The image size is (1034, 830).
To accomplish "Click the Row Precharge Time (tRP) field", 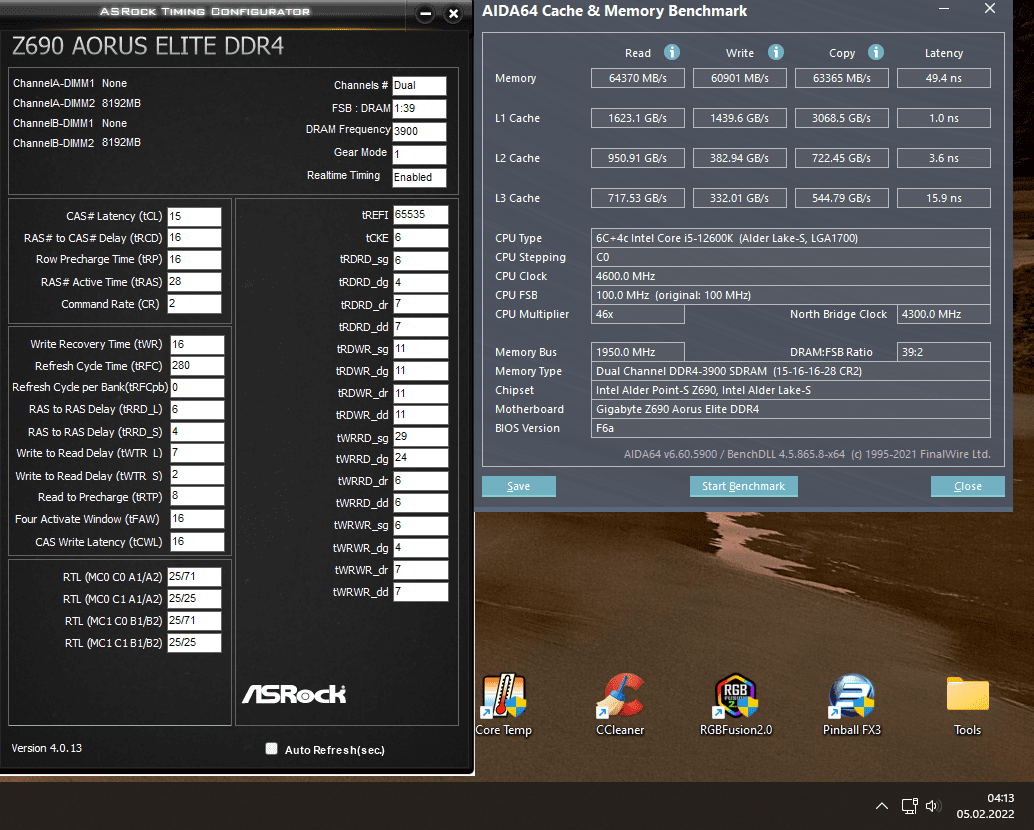I will [195, 260].
